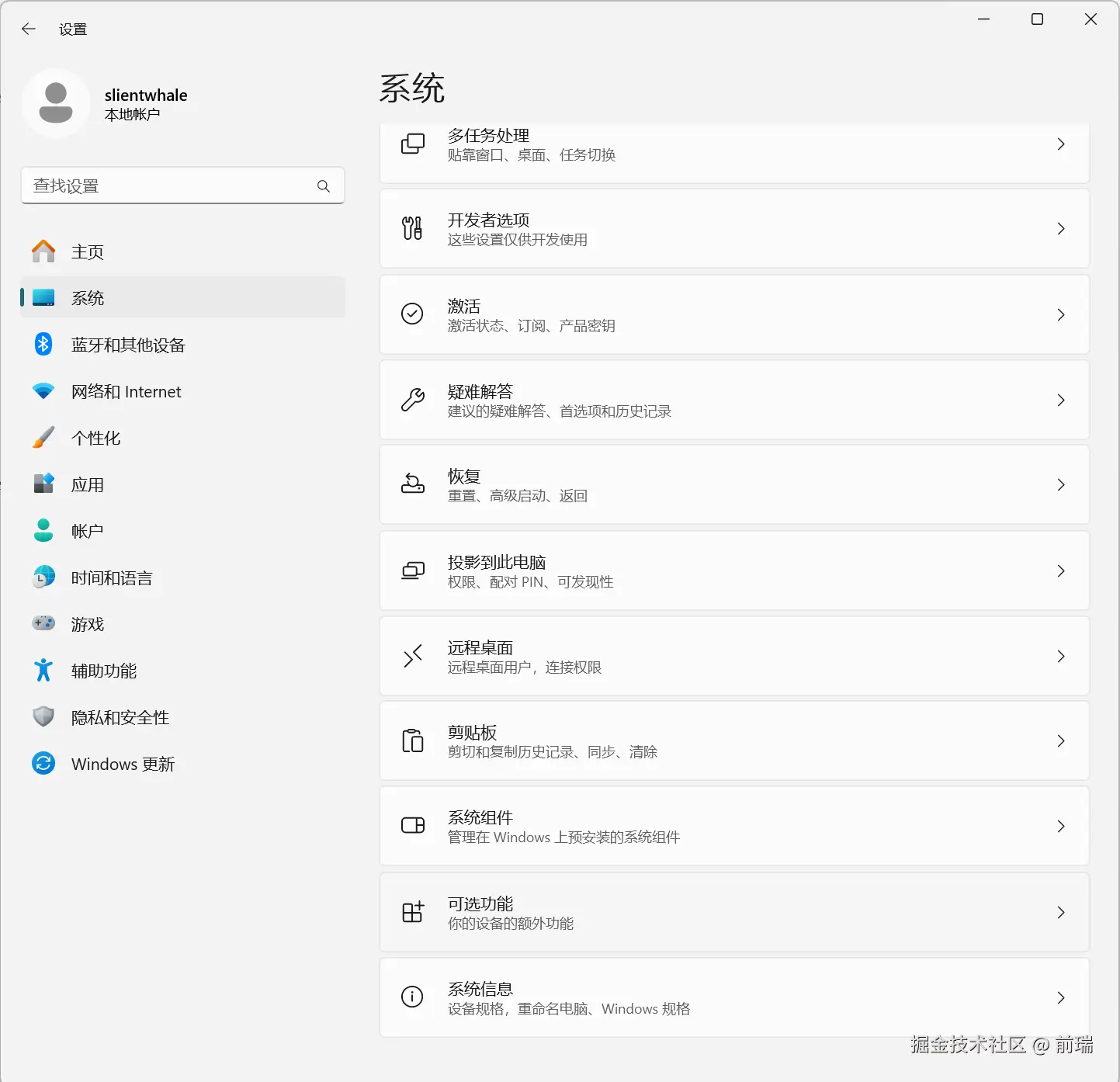Open 系统组件 using its right chevron
This screenshot has width=1120, height=1082.
tap(1061, 826)
